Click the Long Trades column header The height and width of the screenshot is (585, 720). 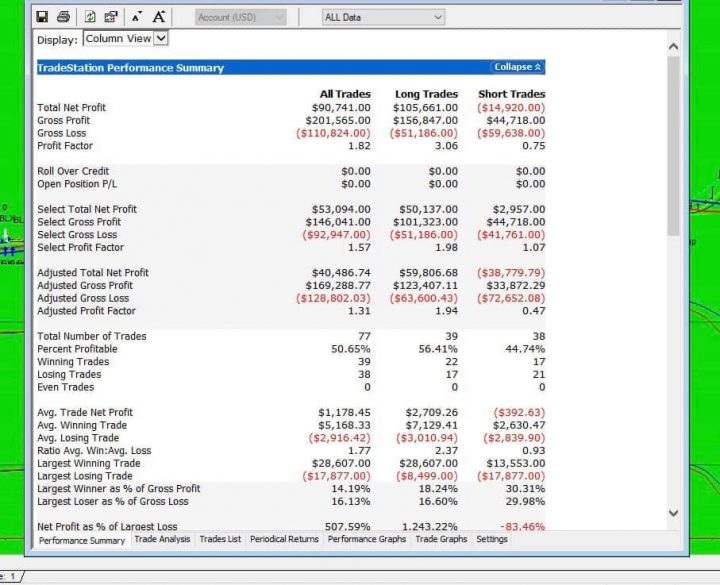tap(427, 94)
